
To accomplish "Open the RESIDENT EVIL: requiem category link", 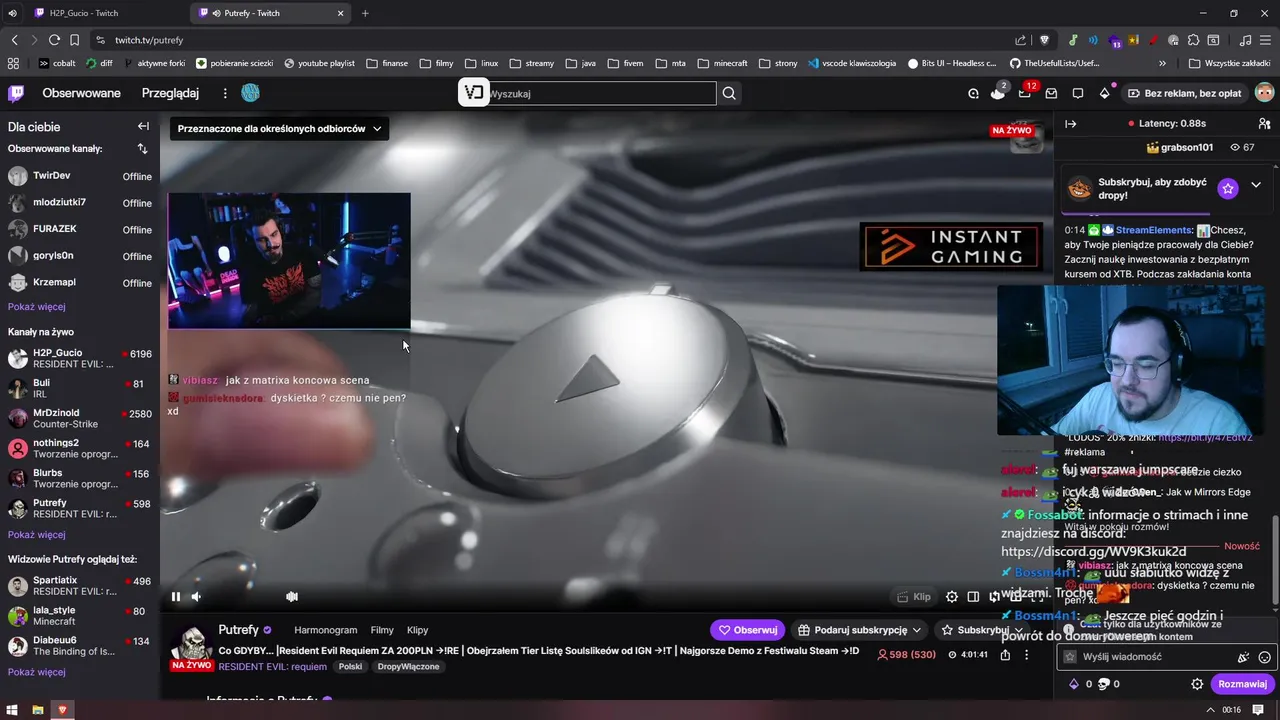I will 273,666.
